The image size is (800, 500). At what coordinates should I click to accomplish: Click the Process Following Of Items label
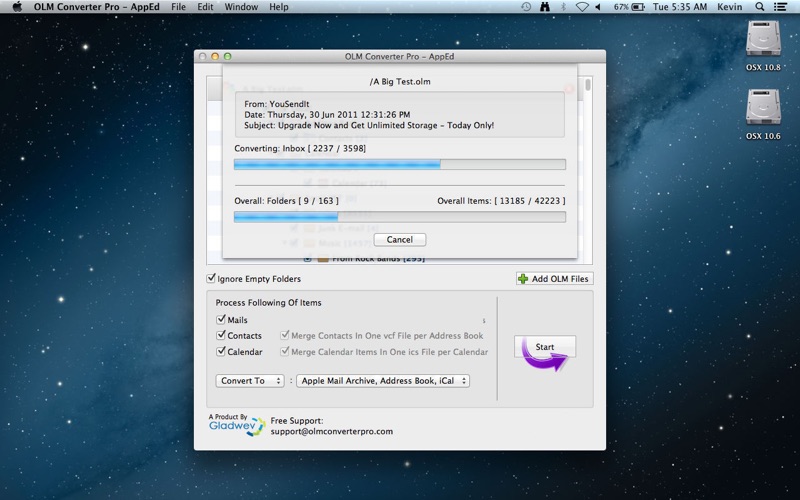268,303
